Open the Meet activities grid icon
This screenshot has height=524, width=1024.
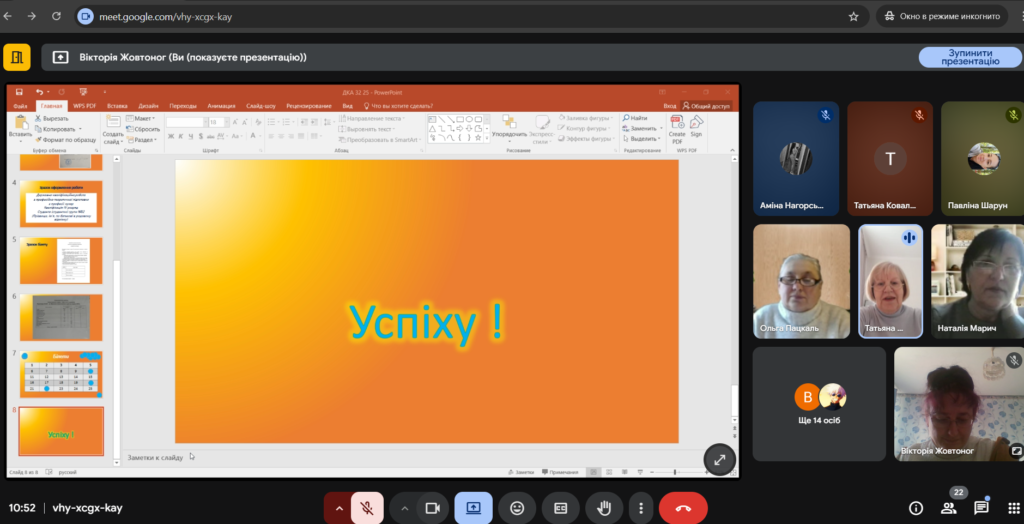tap(1014, 508)
